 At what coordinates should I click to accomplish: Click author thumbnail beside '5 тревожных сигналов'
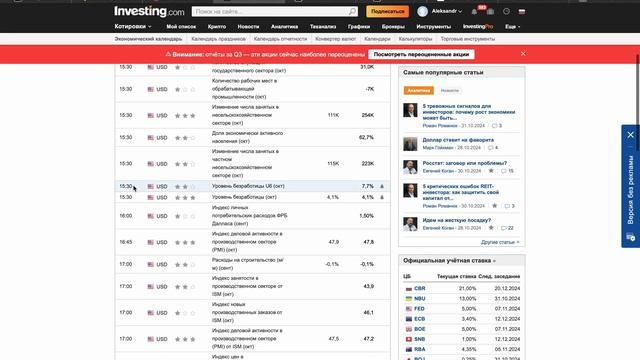(410, 110)
